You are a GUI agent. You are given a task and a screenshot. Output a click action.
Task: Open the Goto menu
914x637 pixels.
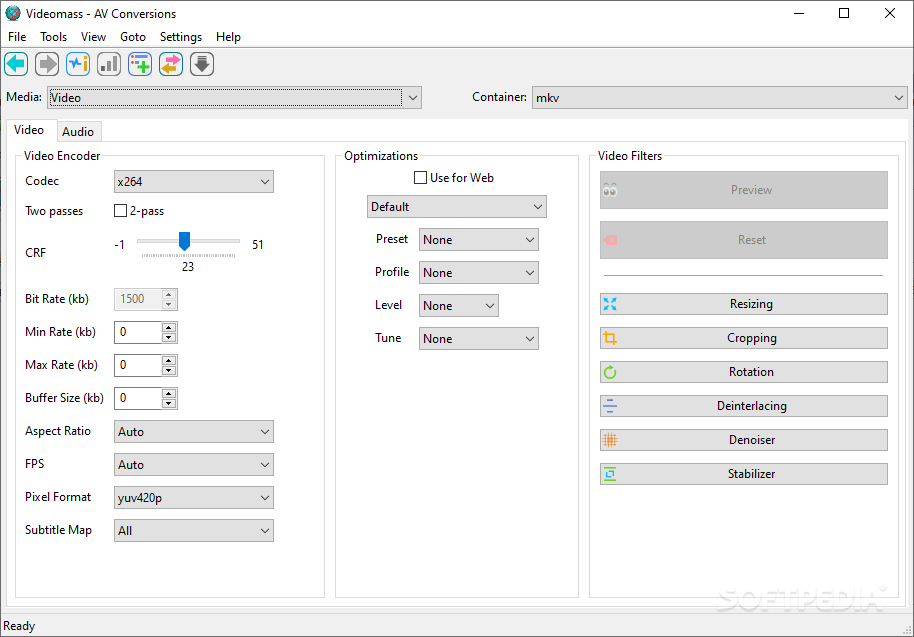[133, 37]
